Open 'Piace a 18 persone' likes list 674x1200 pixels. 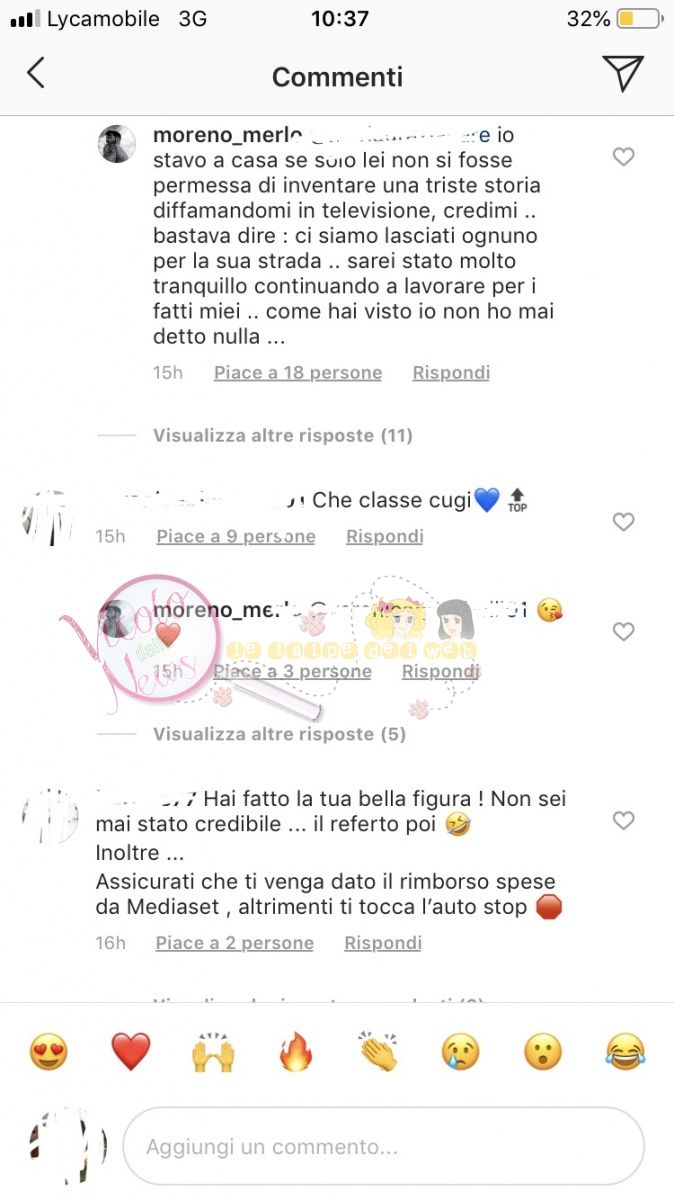(x=298, y=373)
